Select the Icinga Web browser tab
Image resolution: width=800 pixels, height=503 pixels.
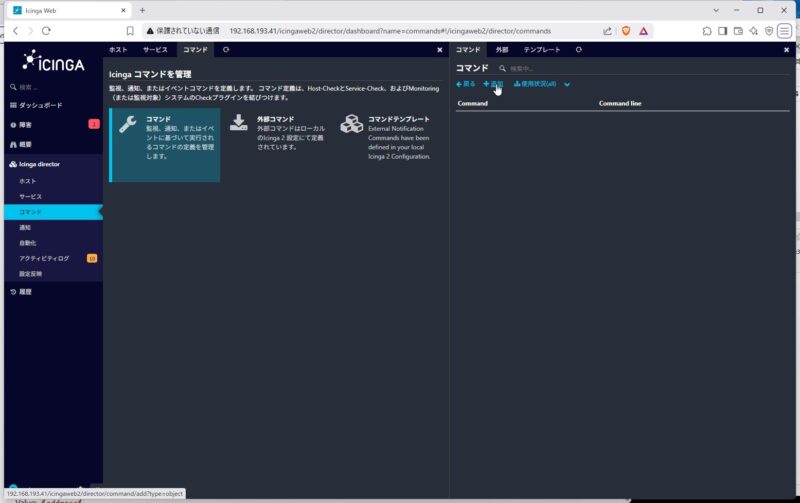click(x=70, y=10)
